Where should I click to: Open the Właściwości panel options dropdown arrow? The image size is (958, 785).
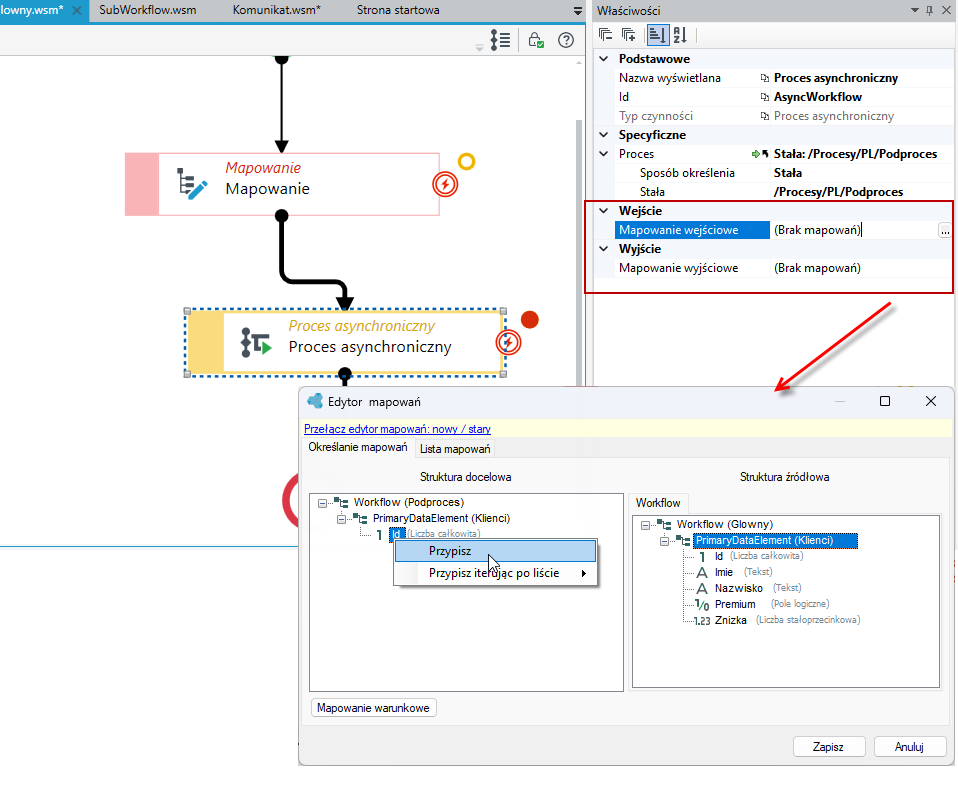[915, 10]
